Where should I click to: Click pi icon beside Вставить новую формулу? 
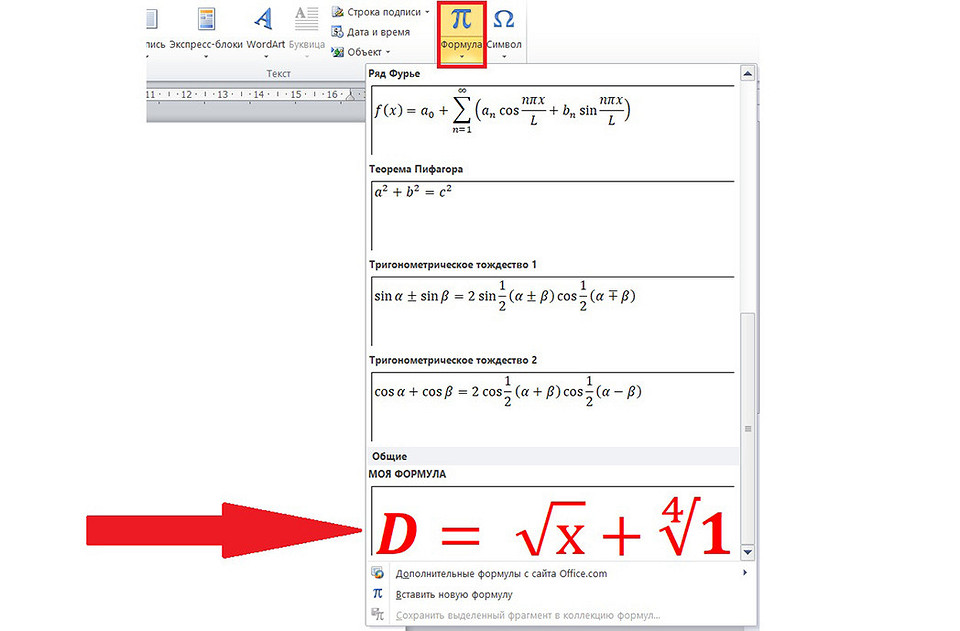[x=377, y=594]
